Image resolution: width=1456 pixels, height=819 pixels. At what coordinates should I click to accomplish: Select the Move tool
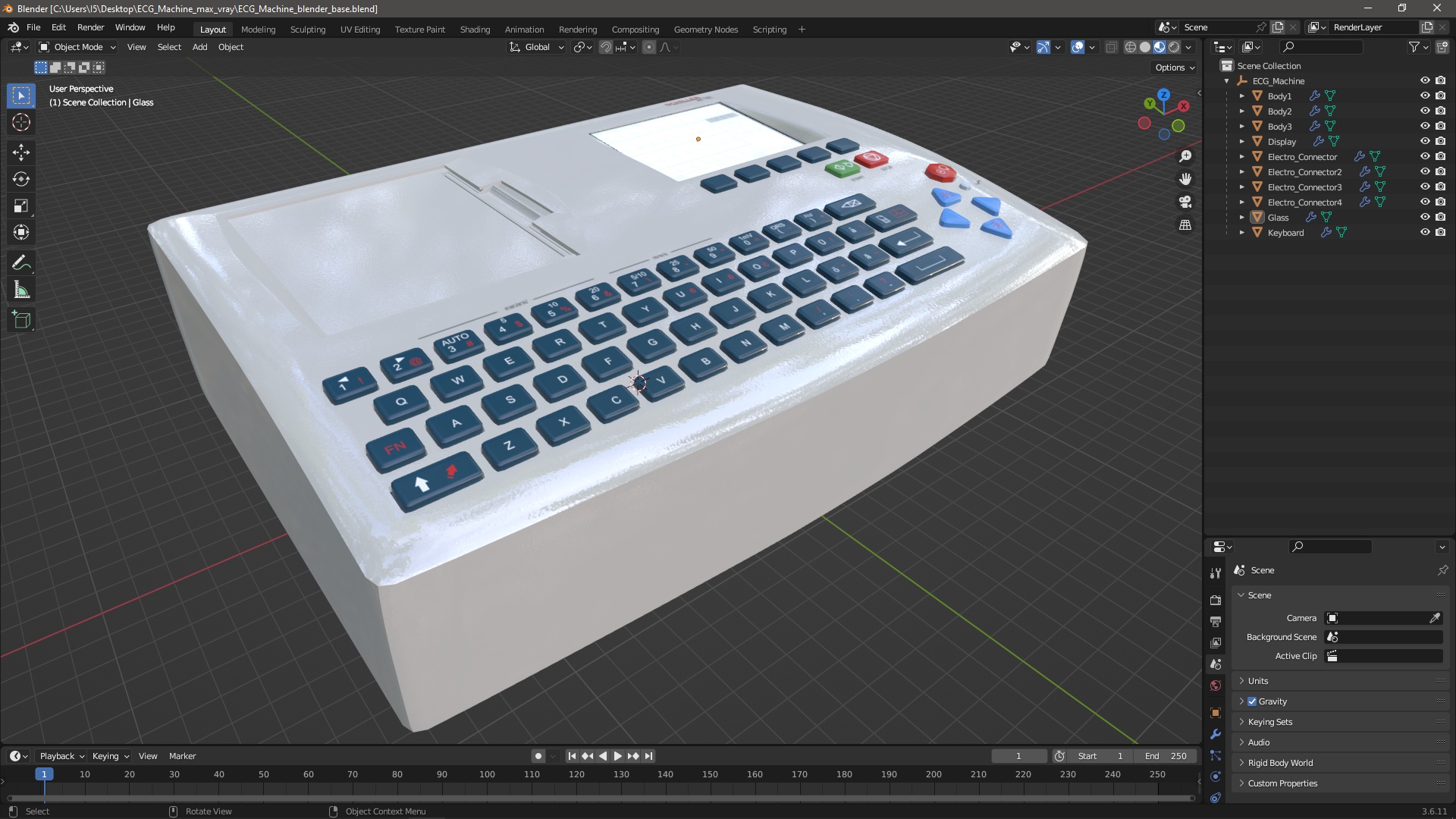pos(21,152)
